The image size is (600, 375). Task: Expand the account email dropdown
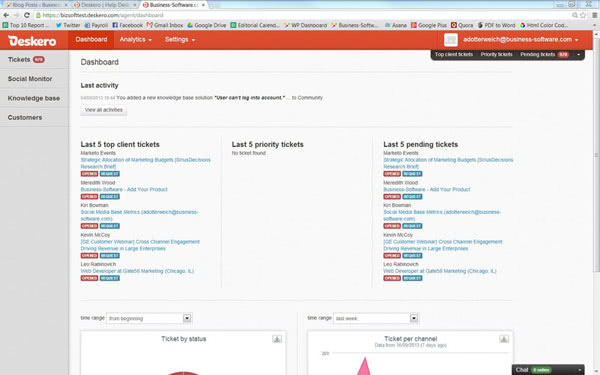pyautogui.click(x=520, y=40)
